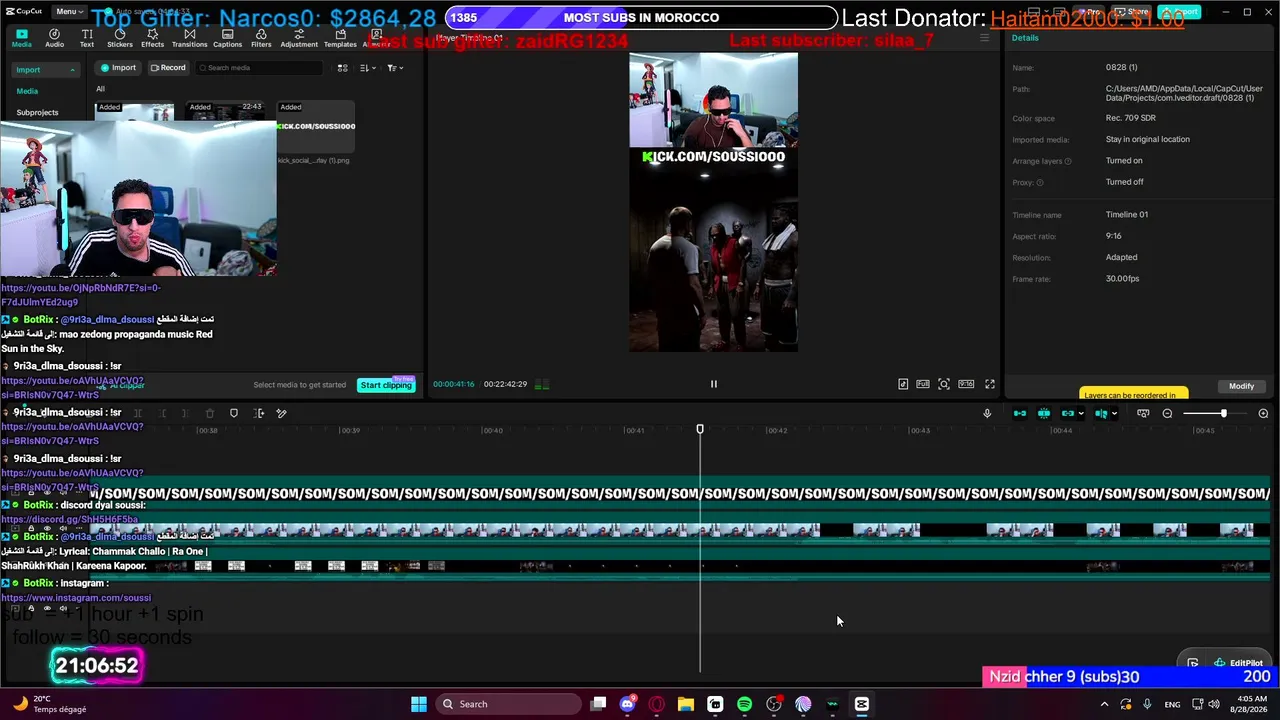This screenshot has height=720, width=1280.
Task: Open the Templates icon
Action: coord(340,38)
